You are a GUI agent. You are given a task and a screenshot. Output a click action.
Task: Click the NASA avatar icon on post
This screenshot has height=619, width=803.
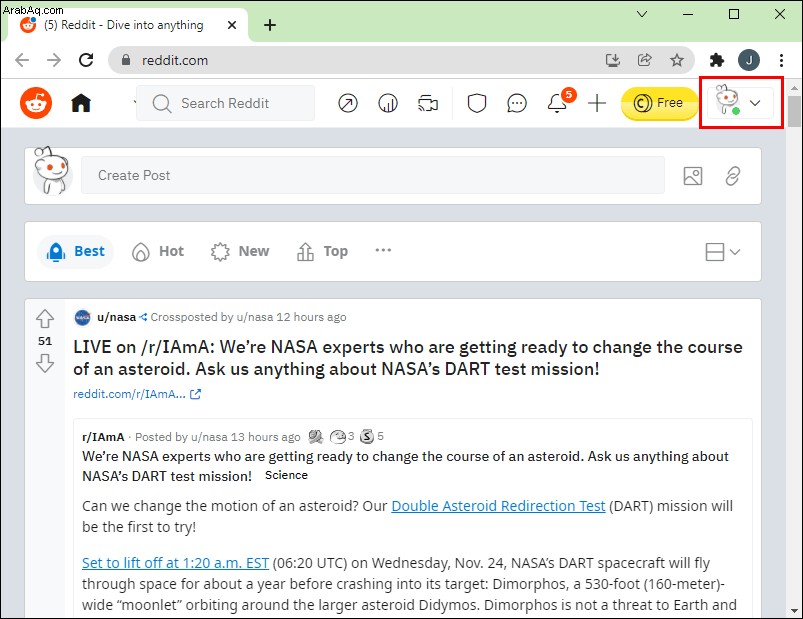(82, 317)
